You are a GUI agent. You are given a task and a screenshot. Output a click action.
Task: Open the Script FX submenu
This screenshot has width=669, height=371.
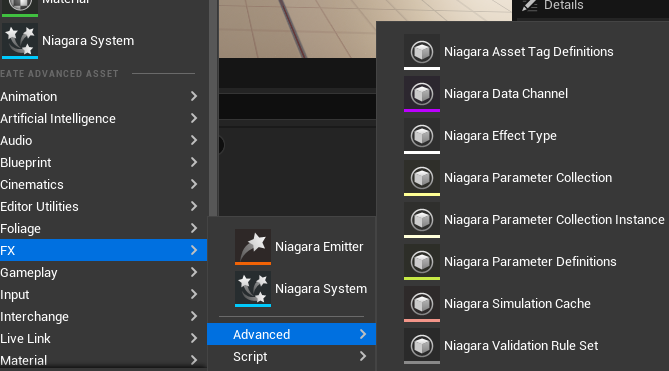point(291,357)
